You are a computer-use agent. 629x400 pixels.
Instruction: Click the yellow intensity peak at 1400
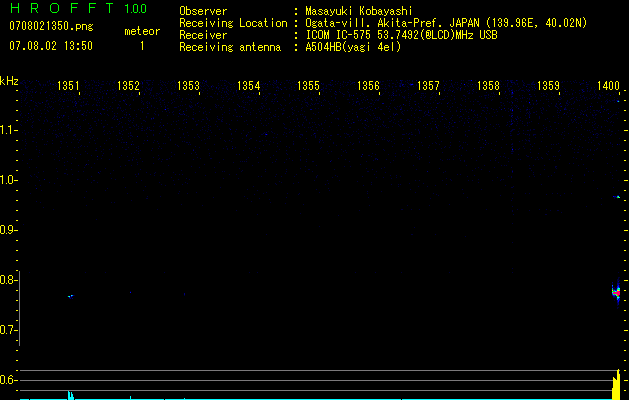616,384
